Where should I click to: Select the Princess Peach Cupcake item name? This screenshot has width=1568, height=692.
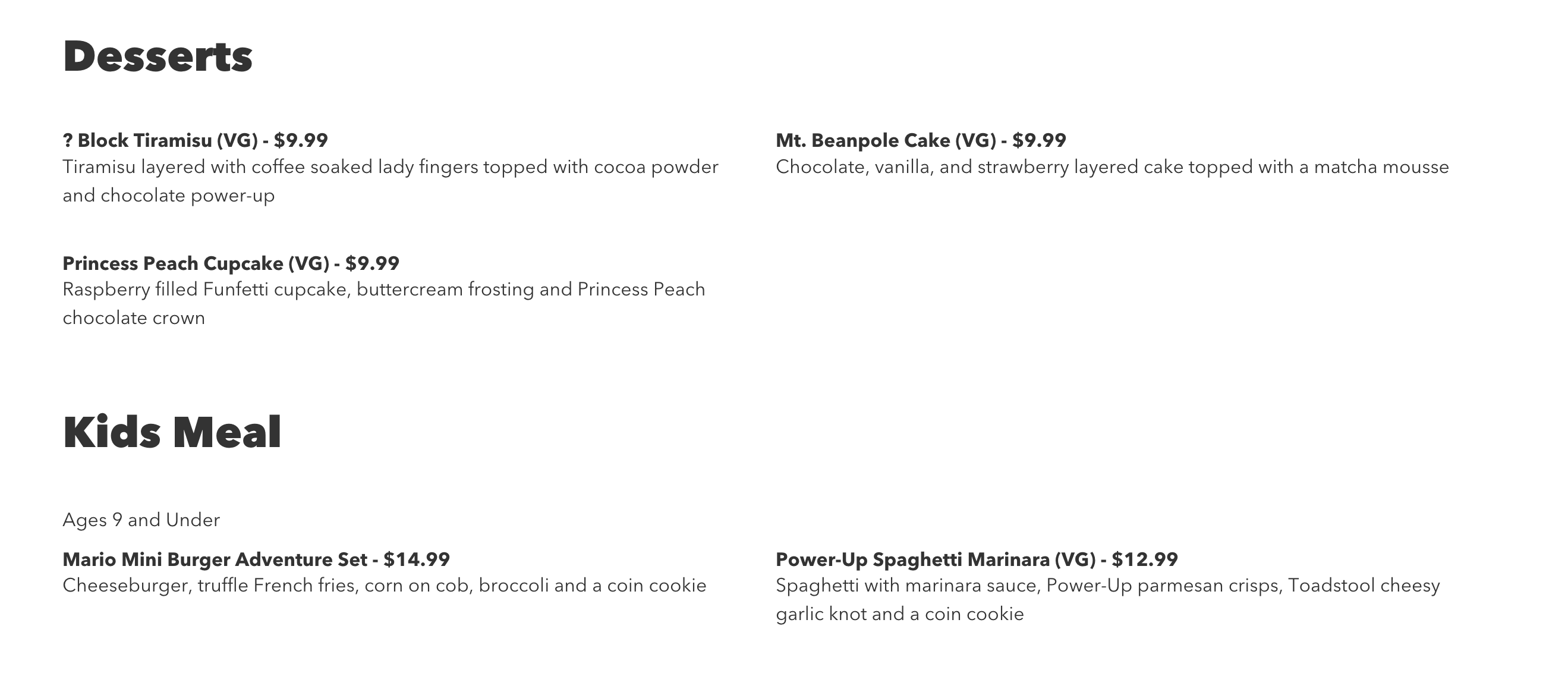coord(173,263)
